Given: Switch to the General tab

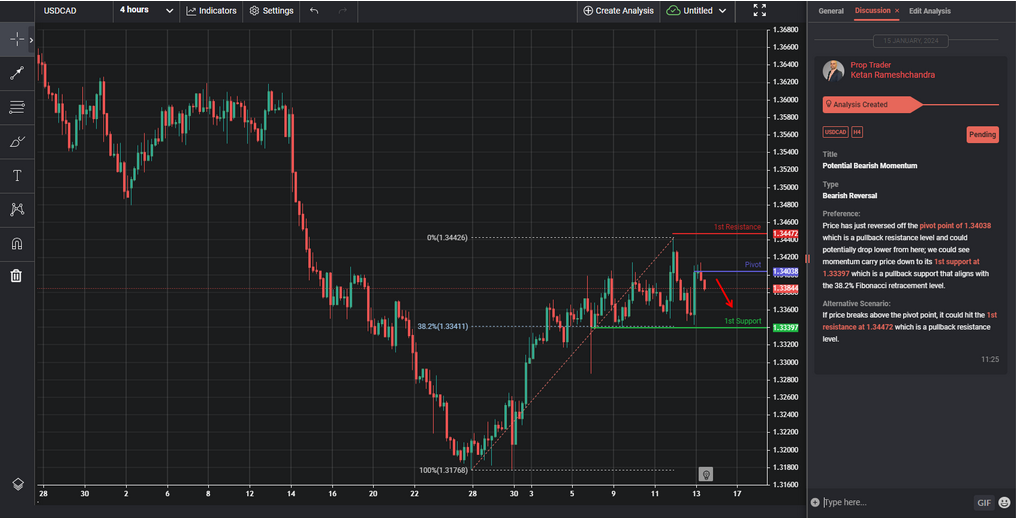Looking at the screenshot, I should click(831, 11).
